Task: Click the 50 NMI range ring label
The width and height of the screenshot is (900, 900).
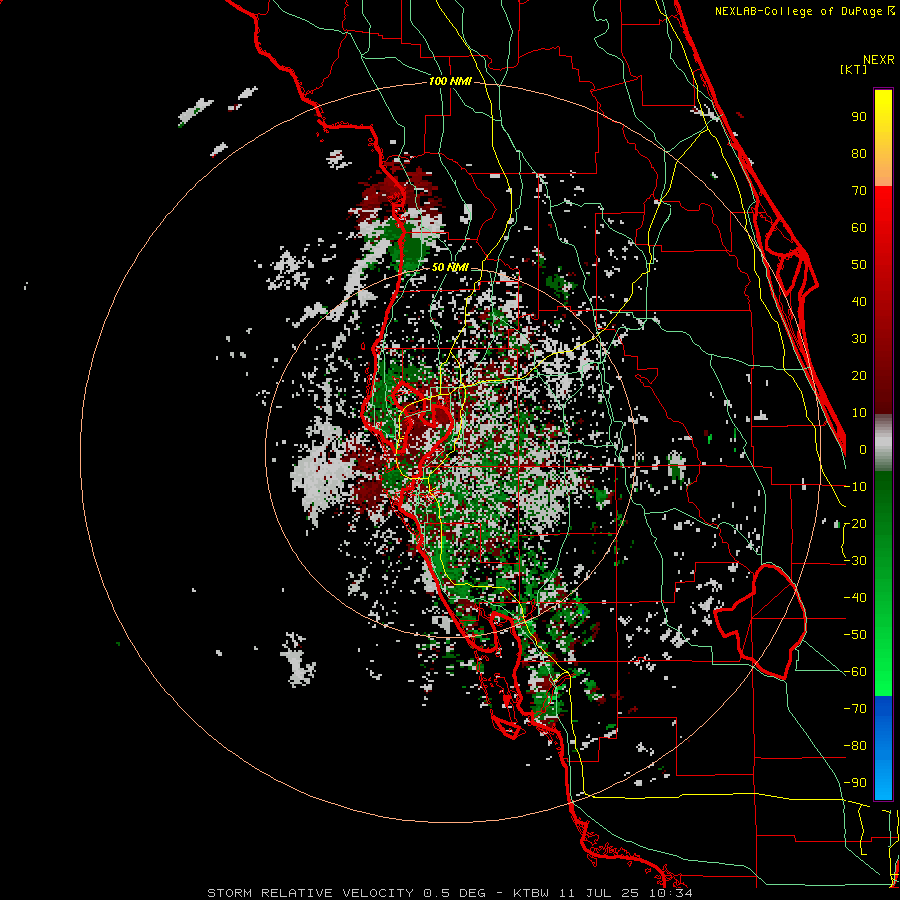Action: (450, 267)
